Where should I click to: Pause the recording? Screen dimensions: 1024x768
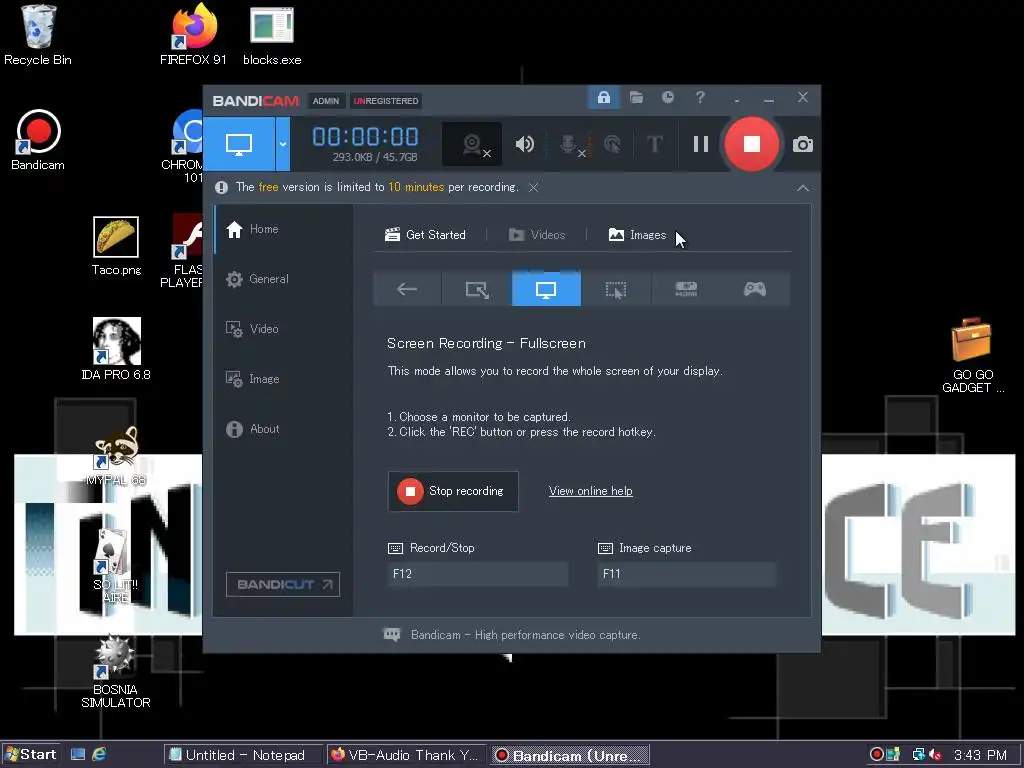pyautogui.click(x=701, y=144)
